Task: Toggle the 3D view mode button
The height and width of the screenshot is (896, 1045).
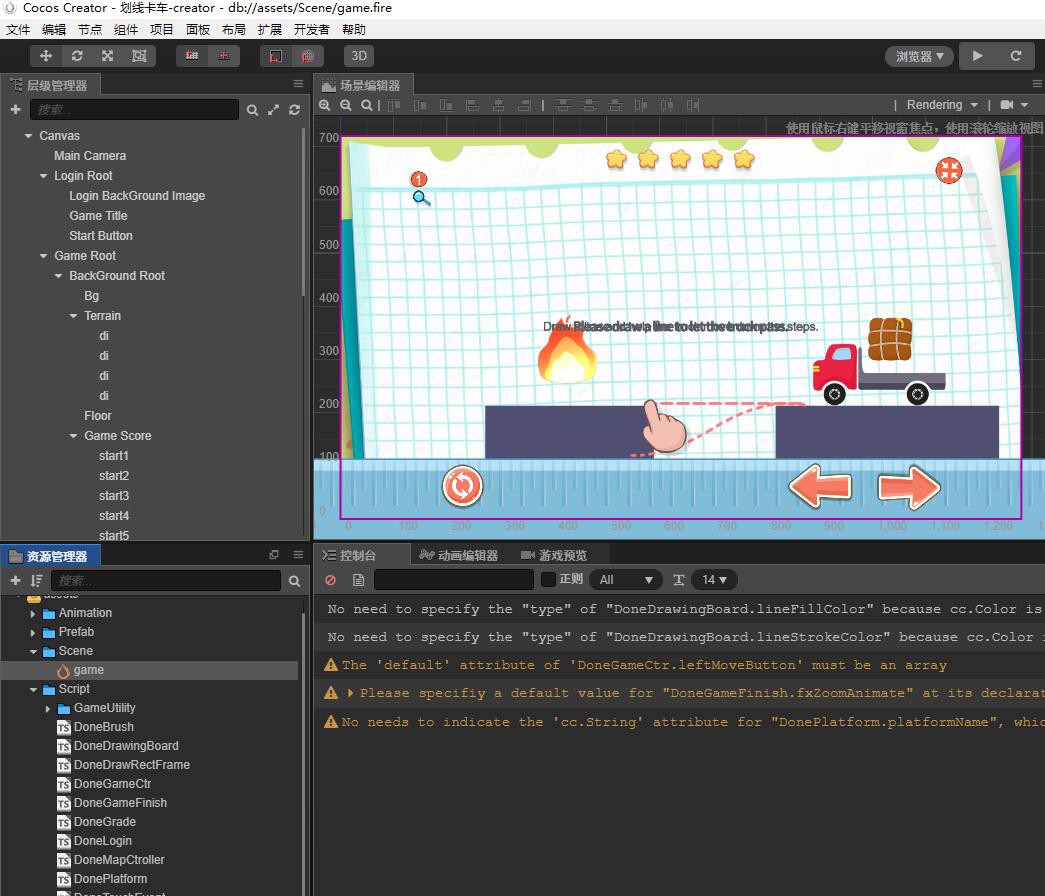Action: pyautogui.click(x=358, y=55)
